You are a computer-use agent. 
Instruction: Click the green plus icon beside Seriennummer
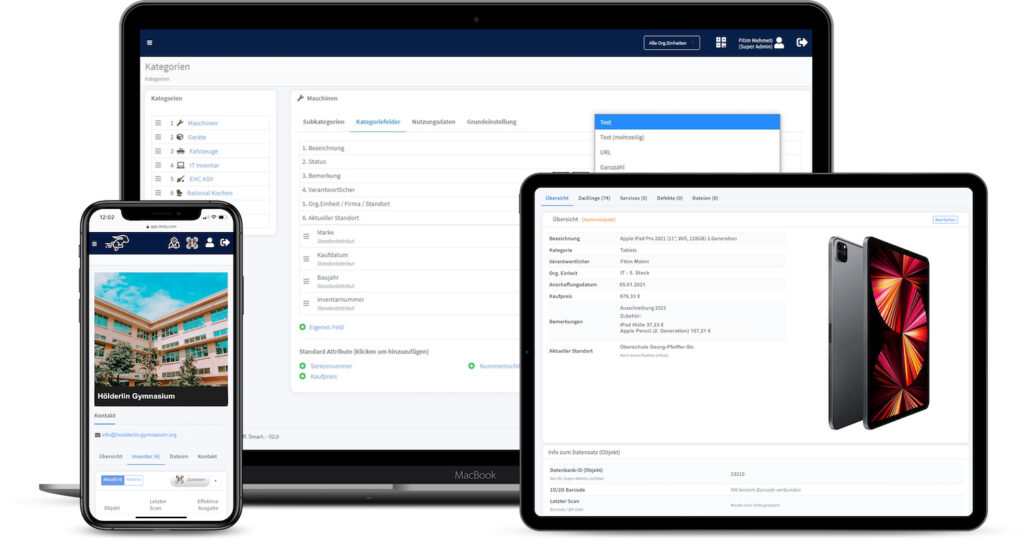pos(303,366)
